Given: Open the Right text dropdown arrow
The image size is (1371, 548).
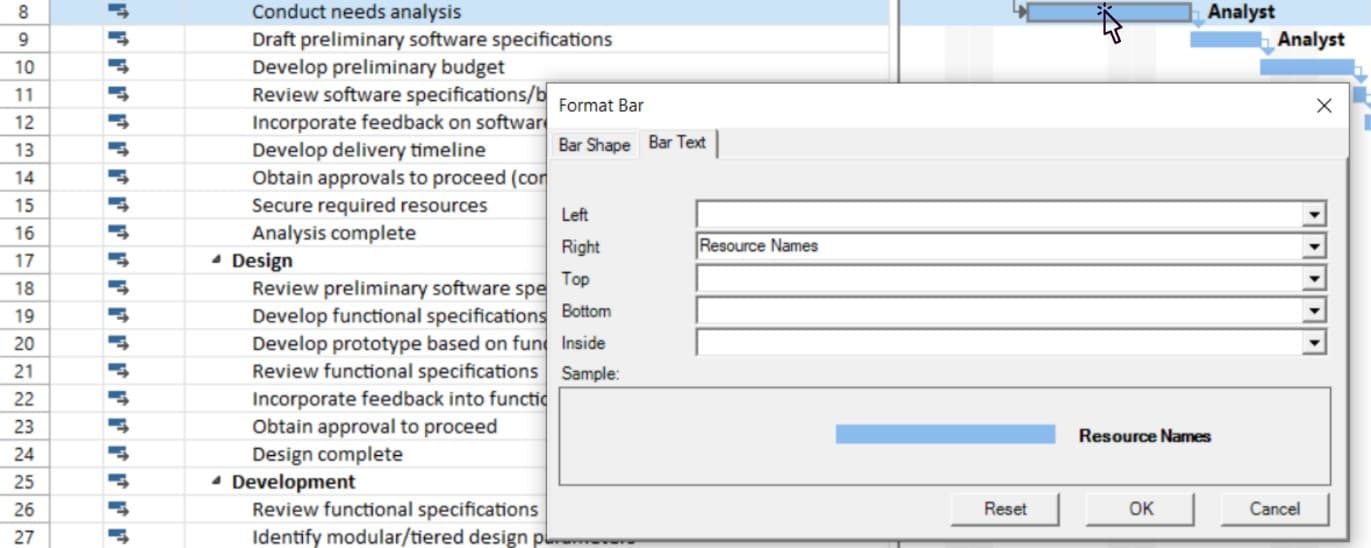Looking at the screenshot, I should click(1314, 247).
